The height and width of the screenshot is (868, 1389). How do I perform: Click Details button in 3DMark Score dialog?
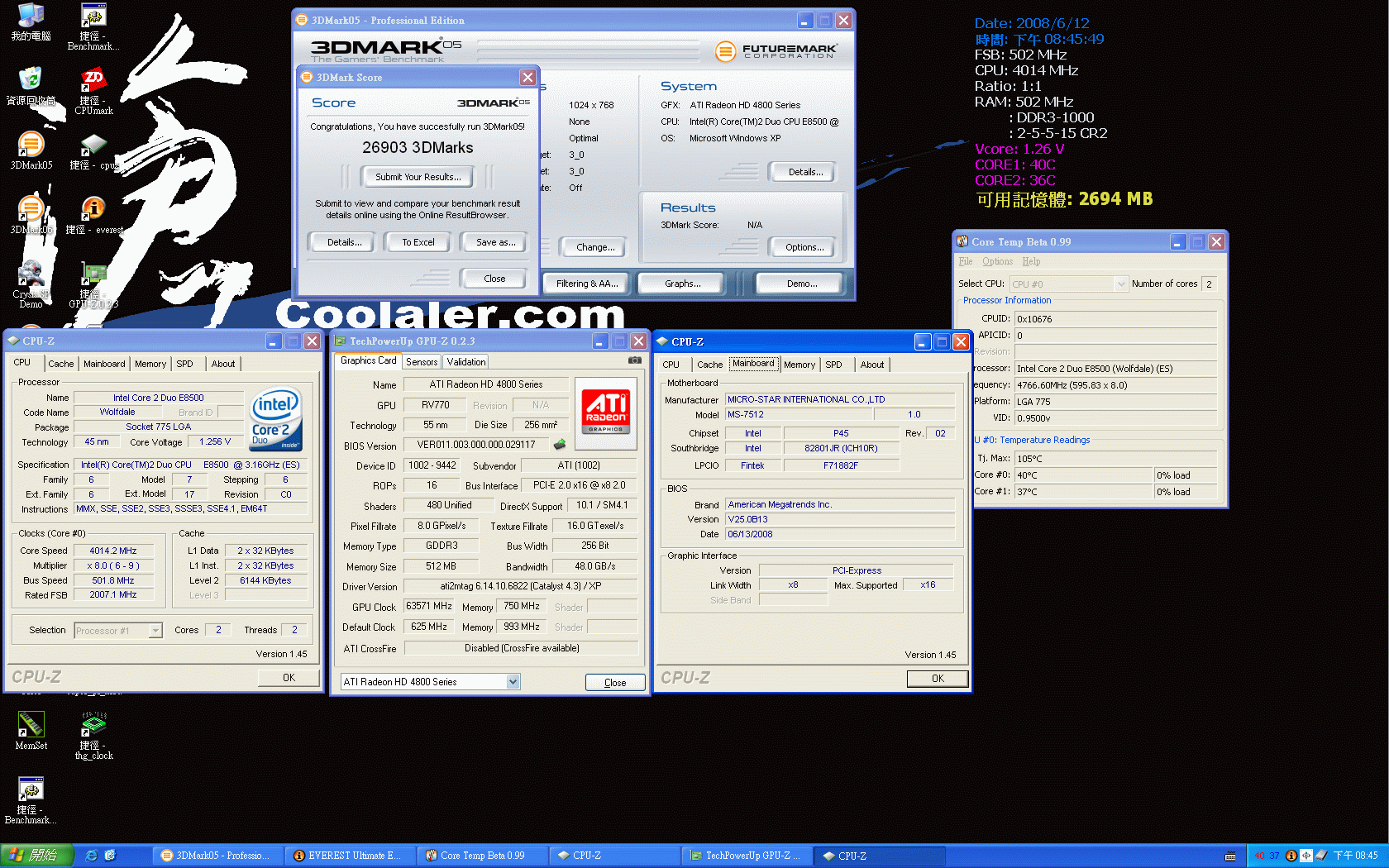[x=344, y=242]
